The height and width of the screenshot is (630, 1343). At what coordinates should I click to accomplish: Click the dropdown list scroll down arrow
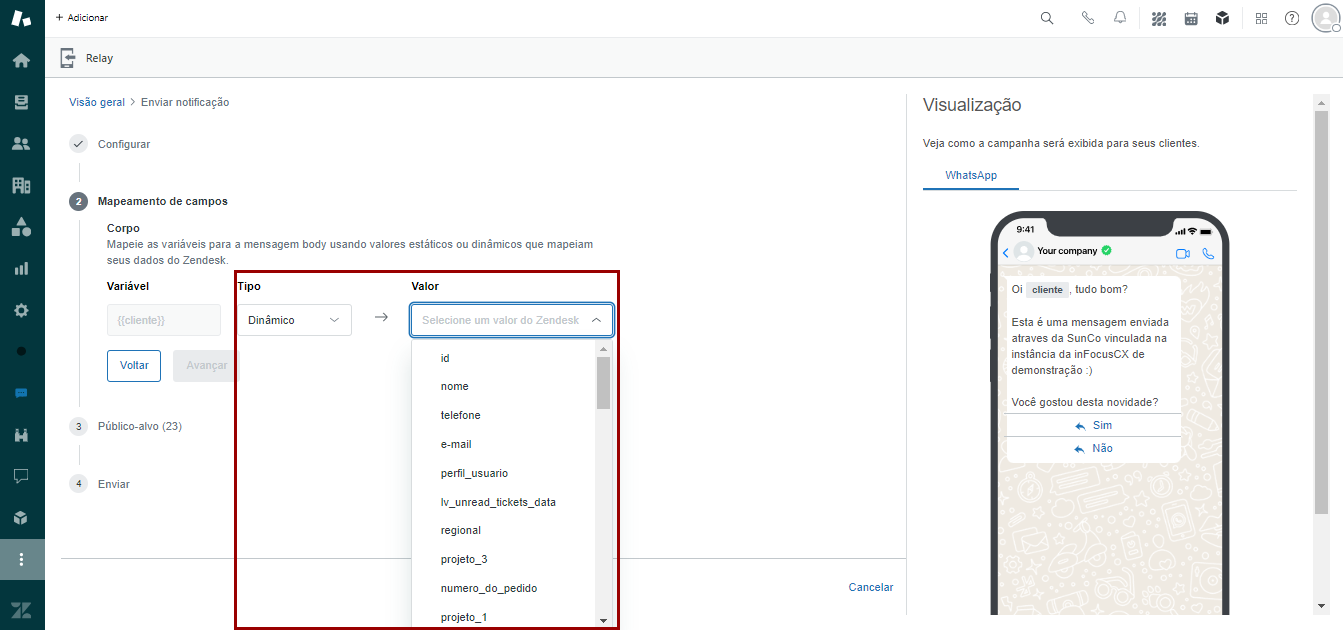coord(603,620)
